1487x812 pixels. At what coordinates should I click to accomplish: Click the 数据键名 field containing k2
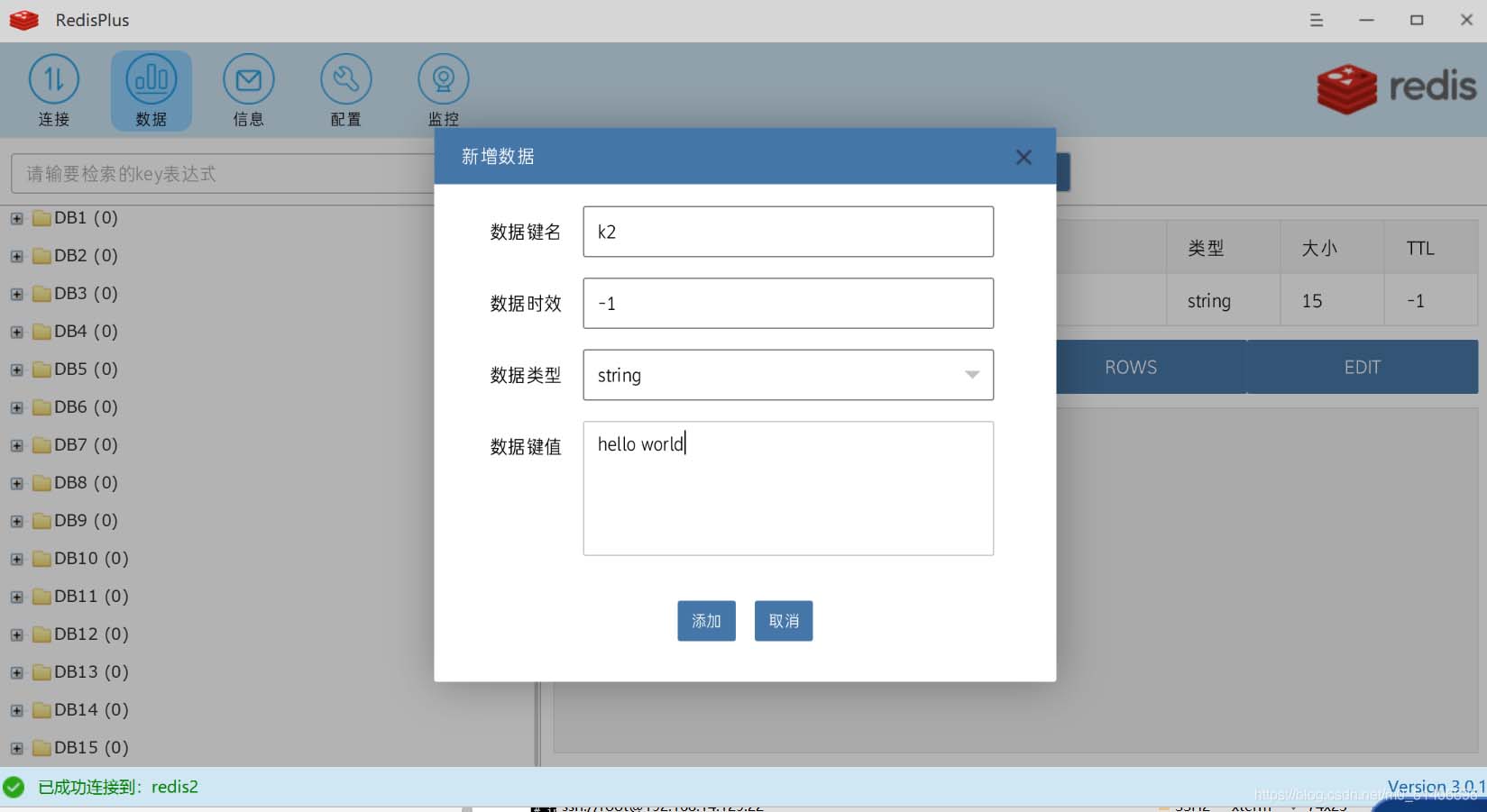(788, 232)
